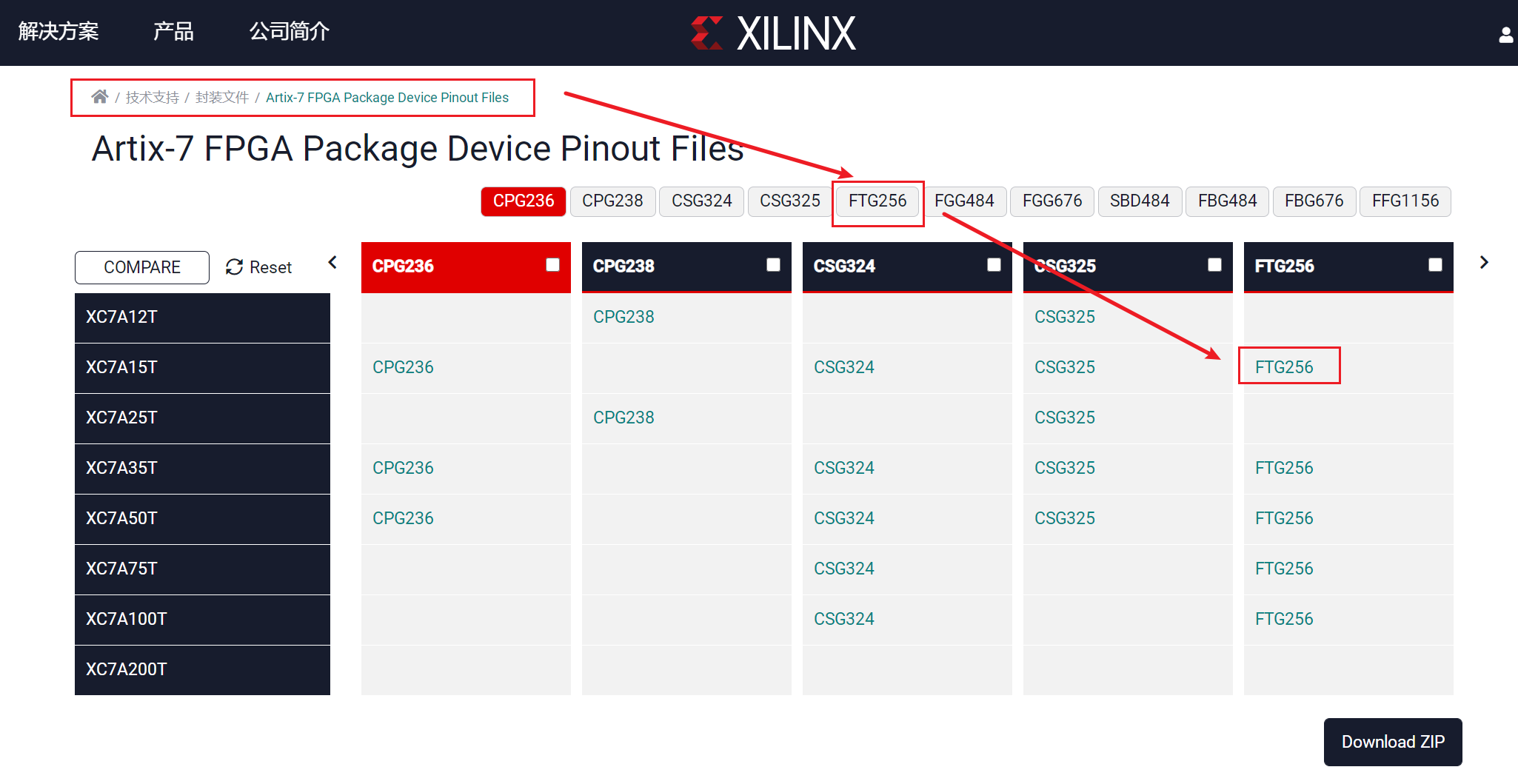Click the COMPARE button
Viewport: 1518px width, 784px height.
[141, 267]
